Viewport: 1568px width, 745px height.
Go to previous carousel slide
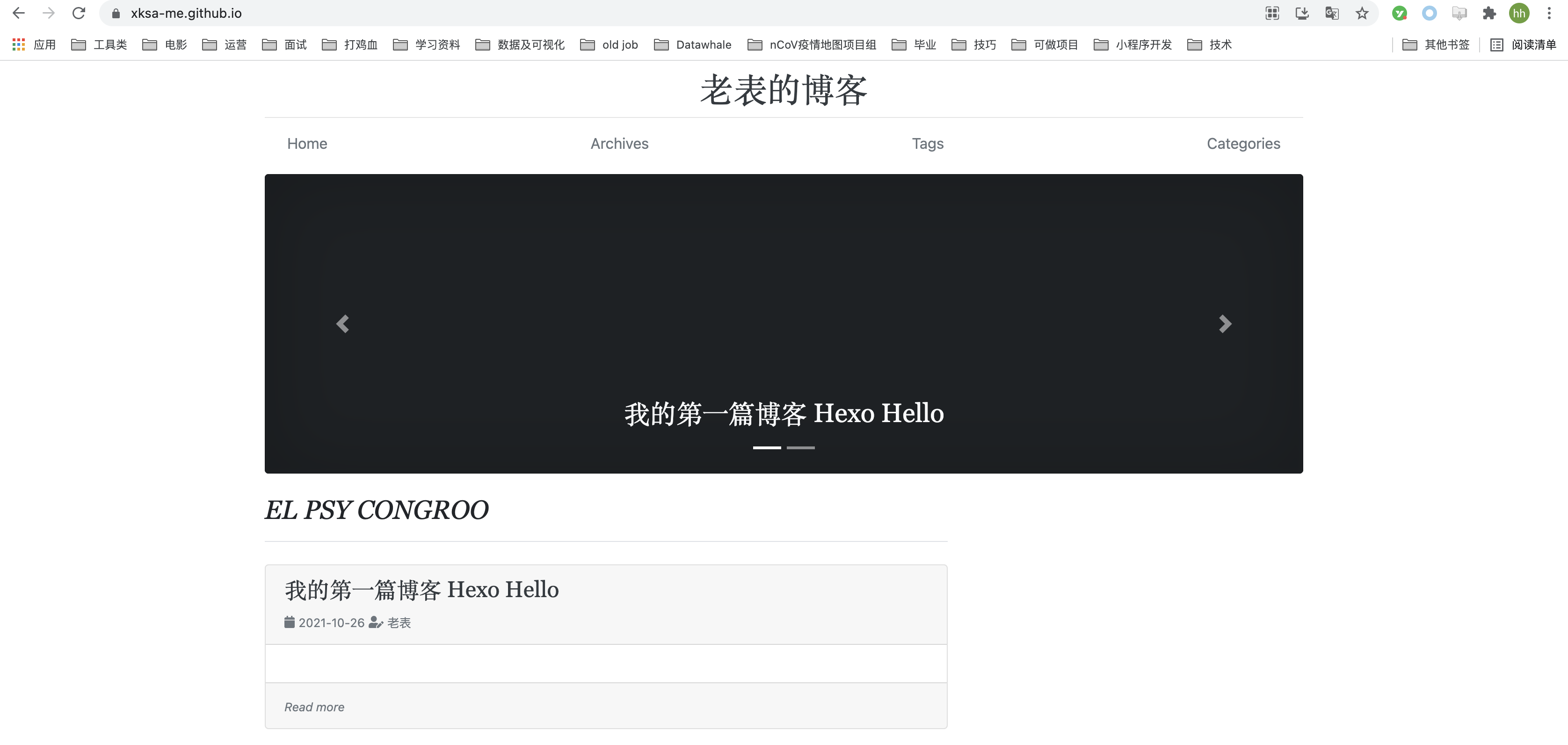(x=343, y=323)
